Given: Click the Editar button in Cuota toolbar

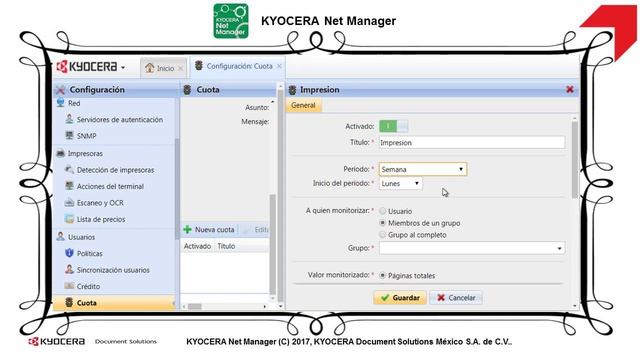Looking at the screenshot, I should pos(256,229).
